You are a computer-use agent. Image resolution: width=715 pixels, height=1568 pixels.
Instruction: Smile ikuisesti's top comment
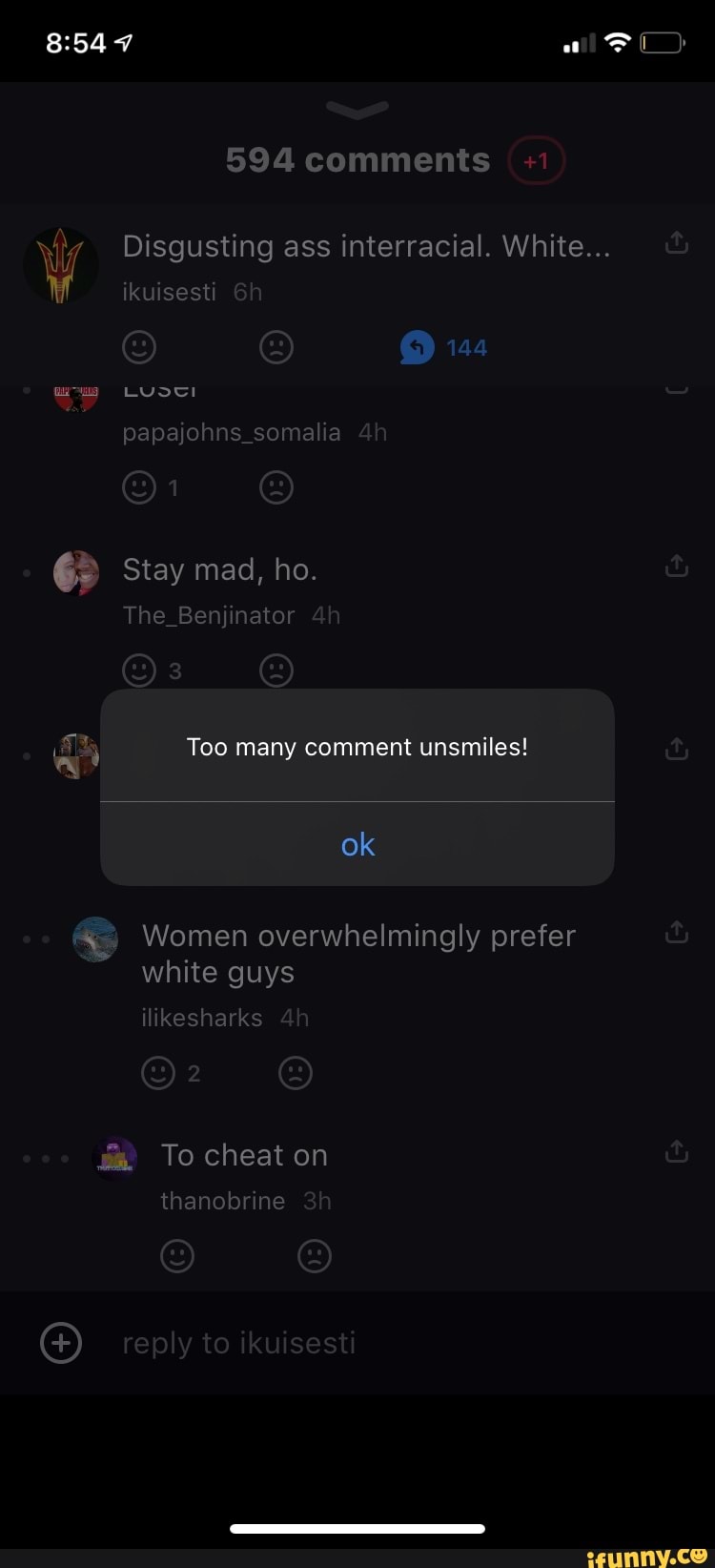pos(139,347)
